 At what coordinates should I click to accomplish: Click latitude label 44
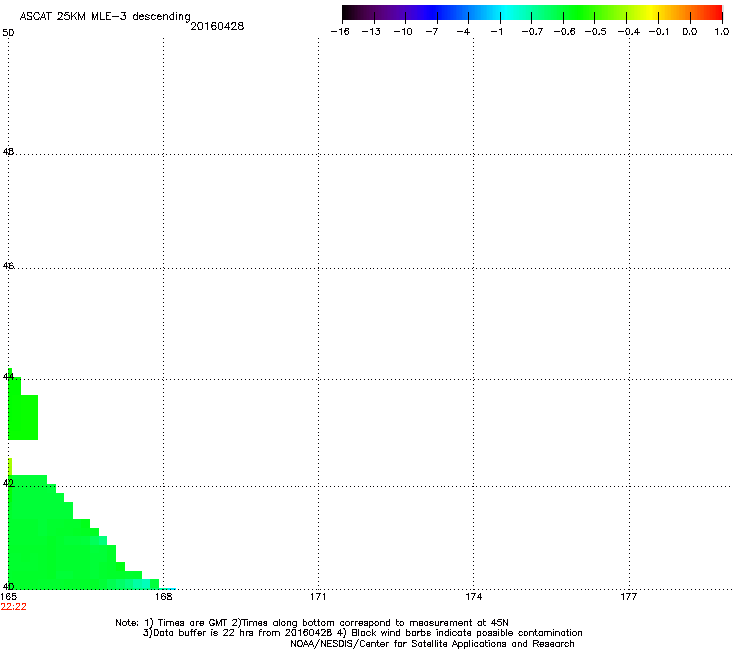8,377
